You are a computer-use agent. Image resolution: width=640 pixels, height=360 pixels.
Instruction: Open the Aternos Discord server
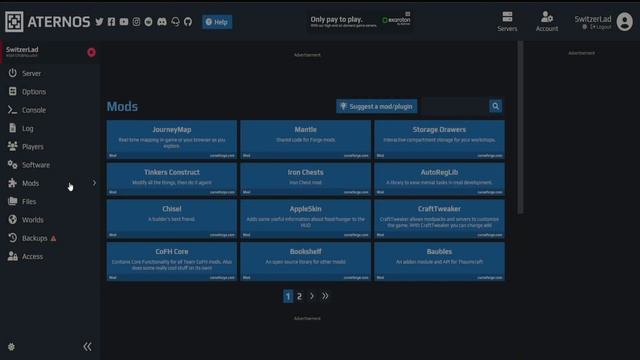[162, 22]
